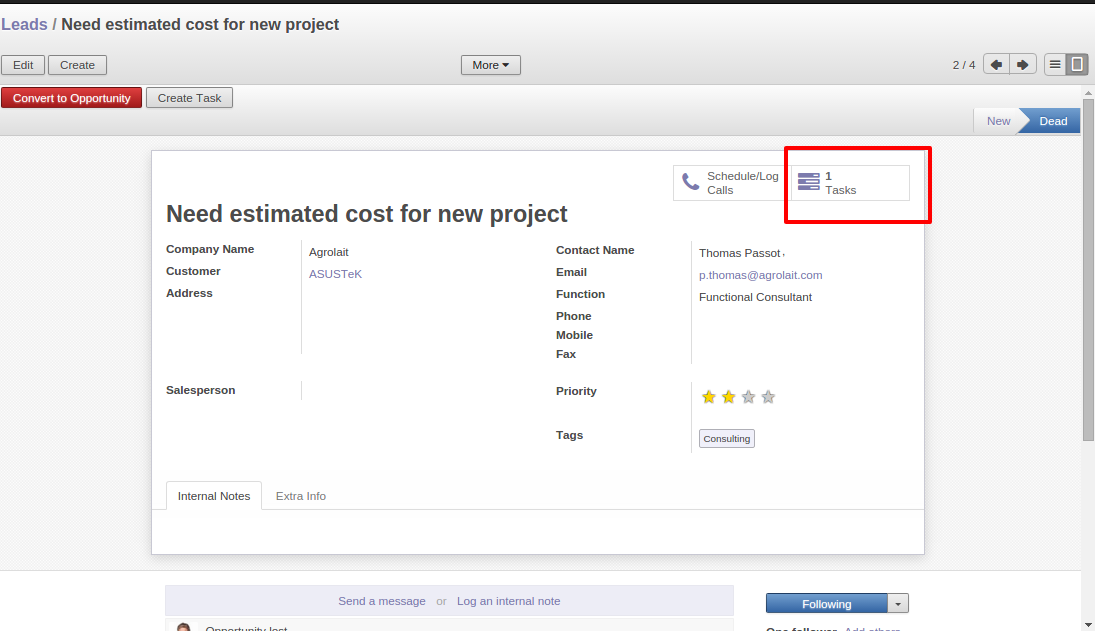Click the Following button
This screenshot has width=1095, height=631.
click(827, 604)
